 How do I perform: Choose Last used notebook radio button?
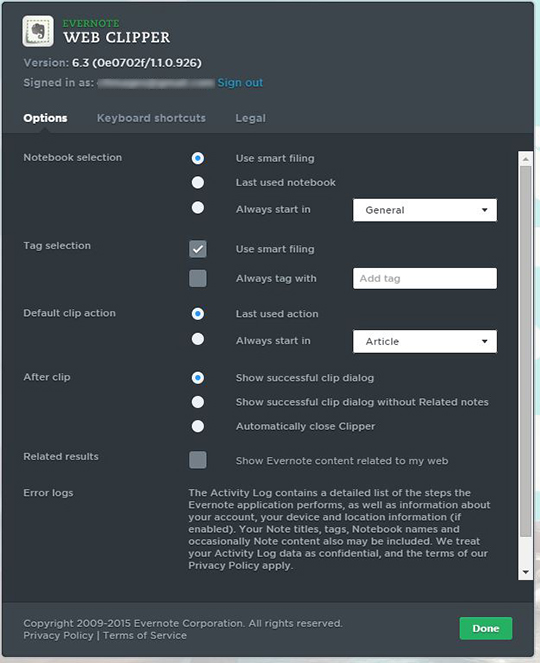pos(197,182)
